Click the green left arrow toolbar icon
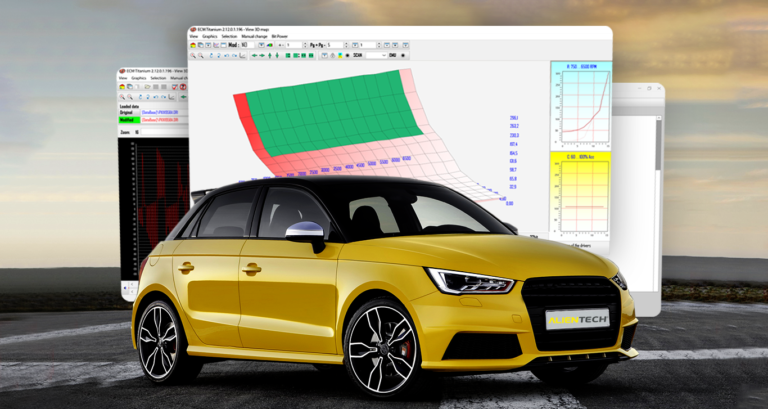Viewport: 768px width, 409px height. (254, 55)
